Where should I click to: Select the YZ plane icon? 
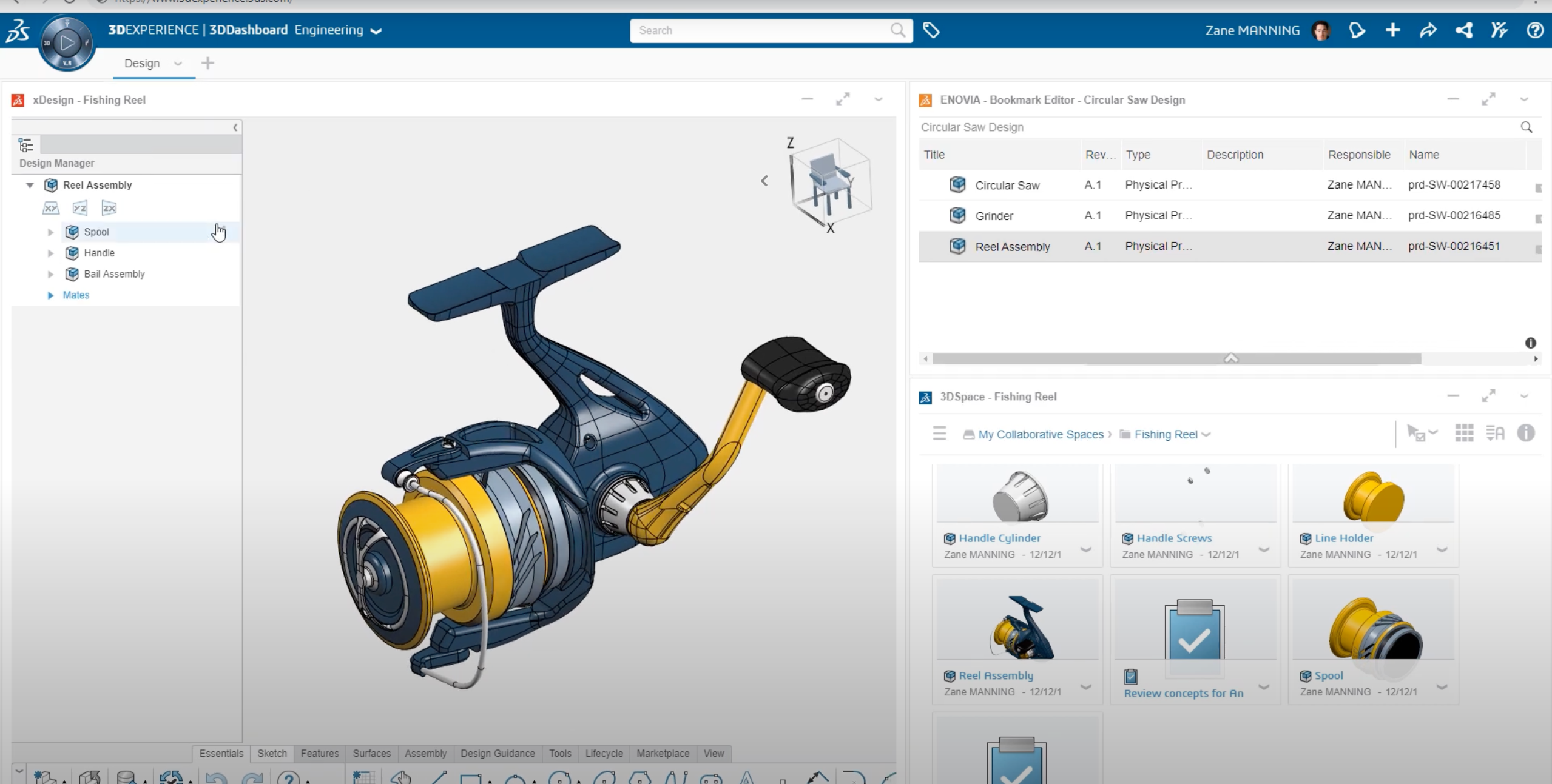click(x=79, y=208)
